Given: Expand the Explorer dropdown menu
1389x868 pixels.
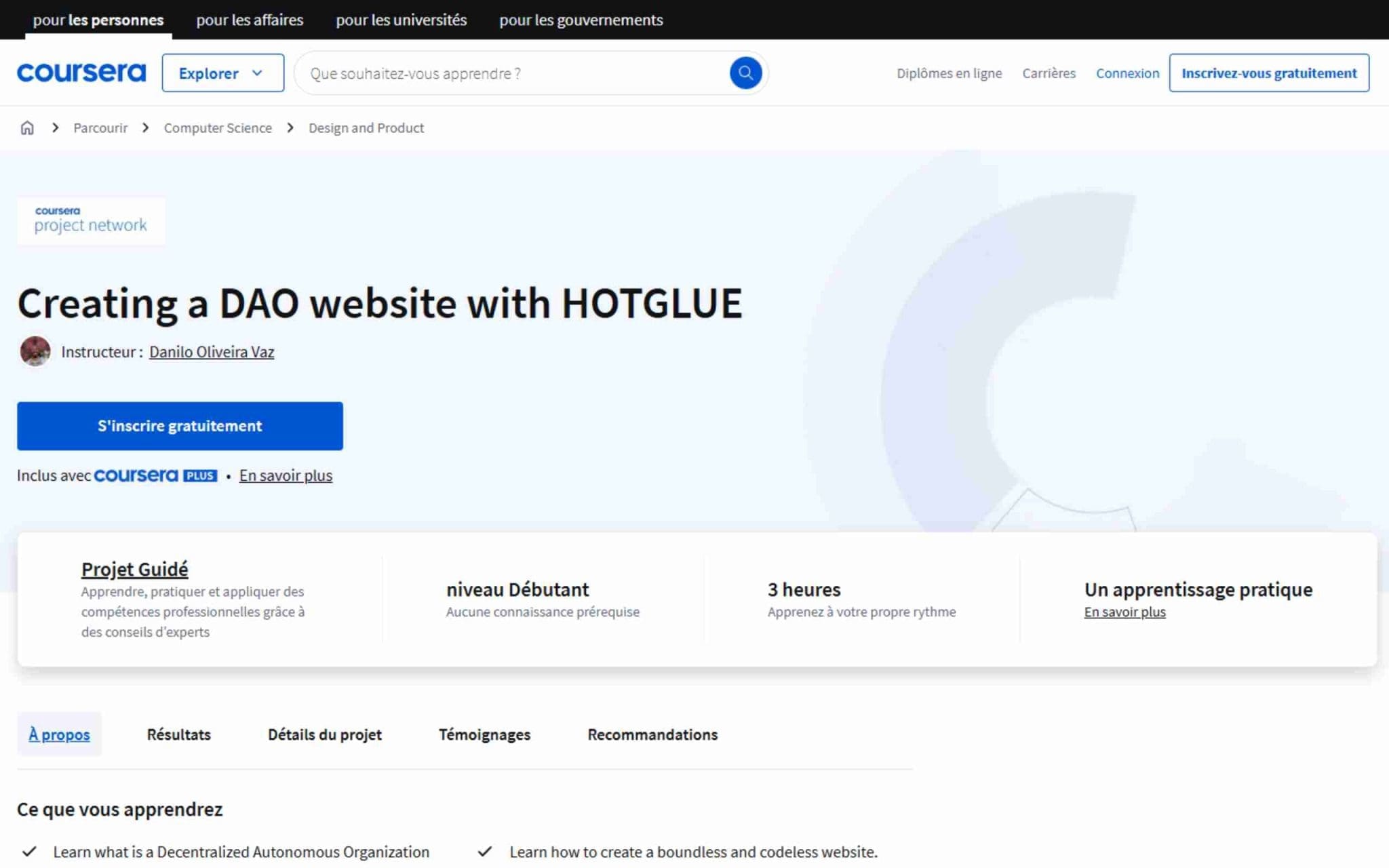Looking at the screenshot, I should click(x=222, y=73).
